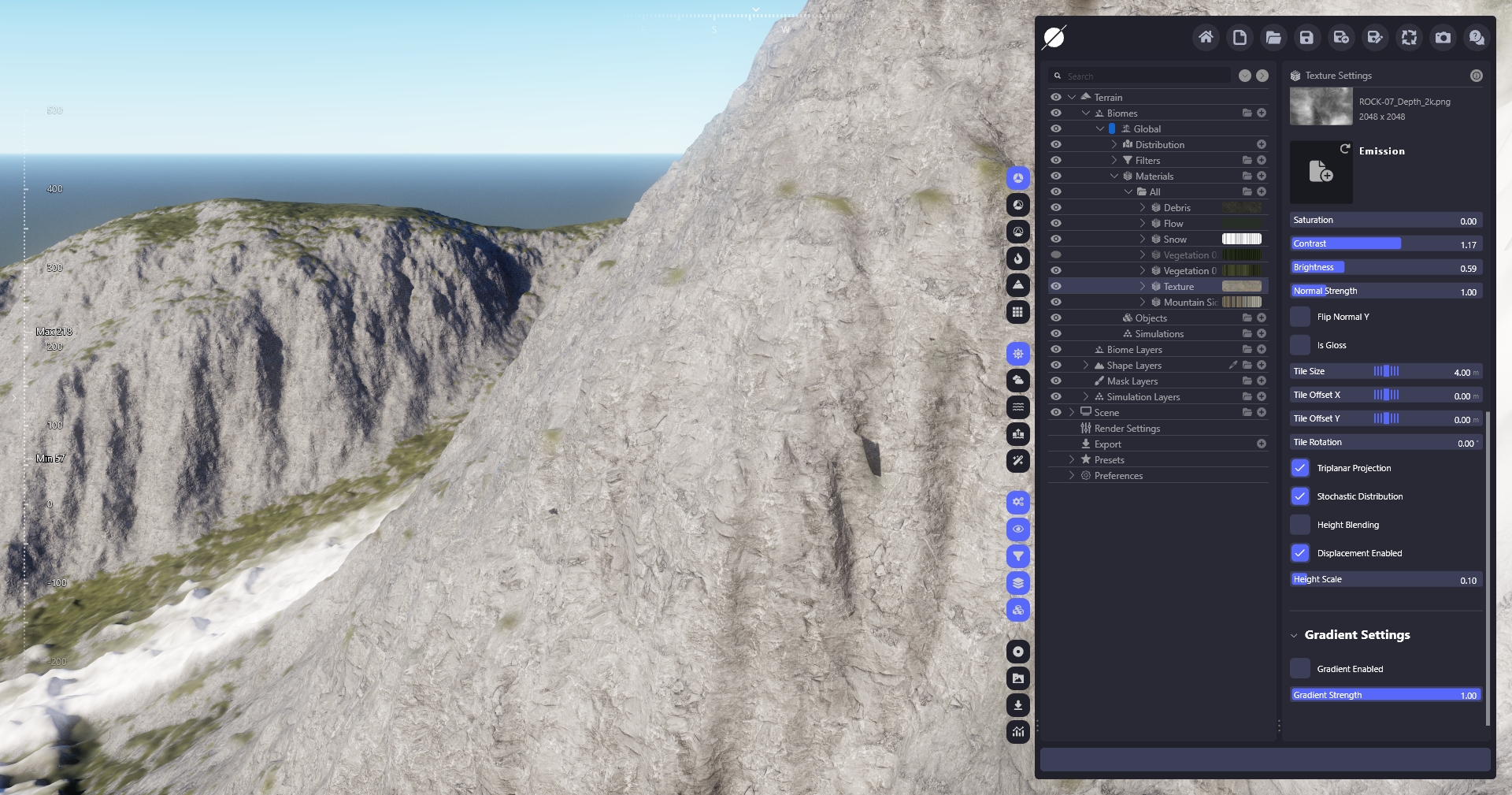The height and width of the screenshot is (795, 1512).
Task: Take a screenshot with the camera icon
Action: (x=1443, y=37)
